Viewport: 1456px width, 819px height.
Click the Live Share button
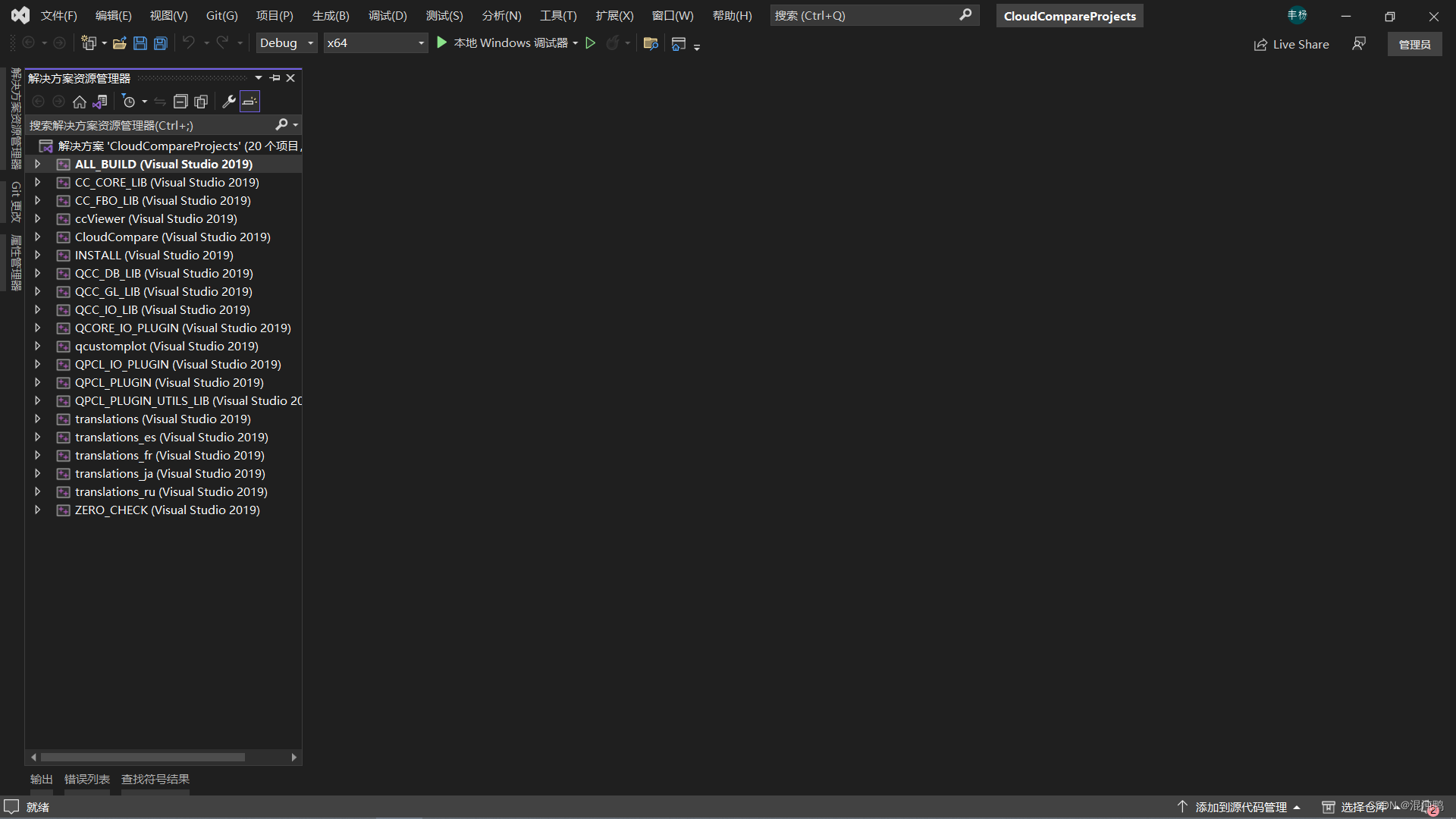[x=1291, y=44]
